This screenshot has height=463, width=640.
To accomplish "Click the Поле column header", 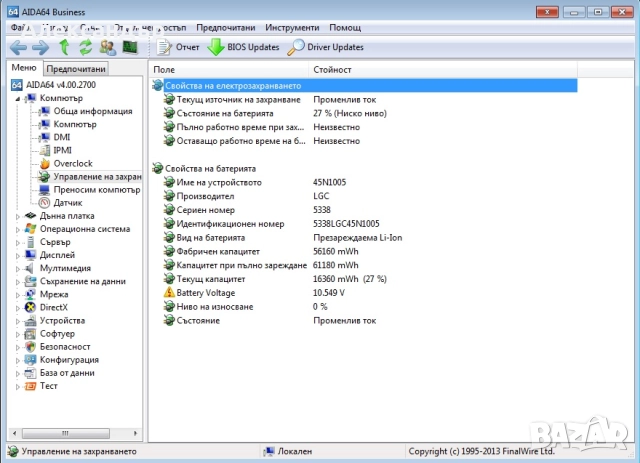I will pyautogui.click(x=164, y=70).
